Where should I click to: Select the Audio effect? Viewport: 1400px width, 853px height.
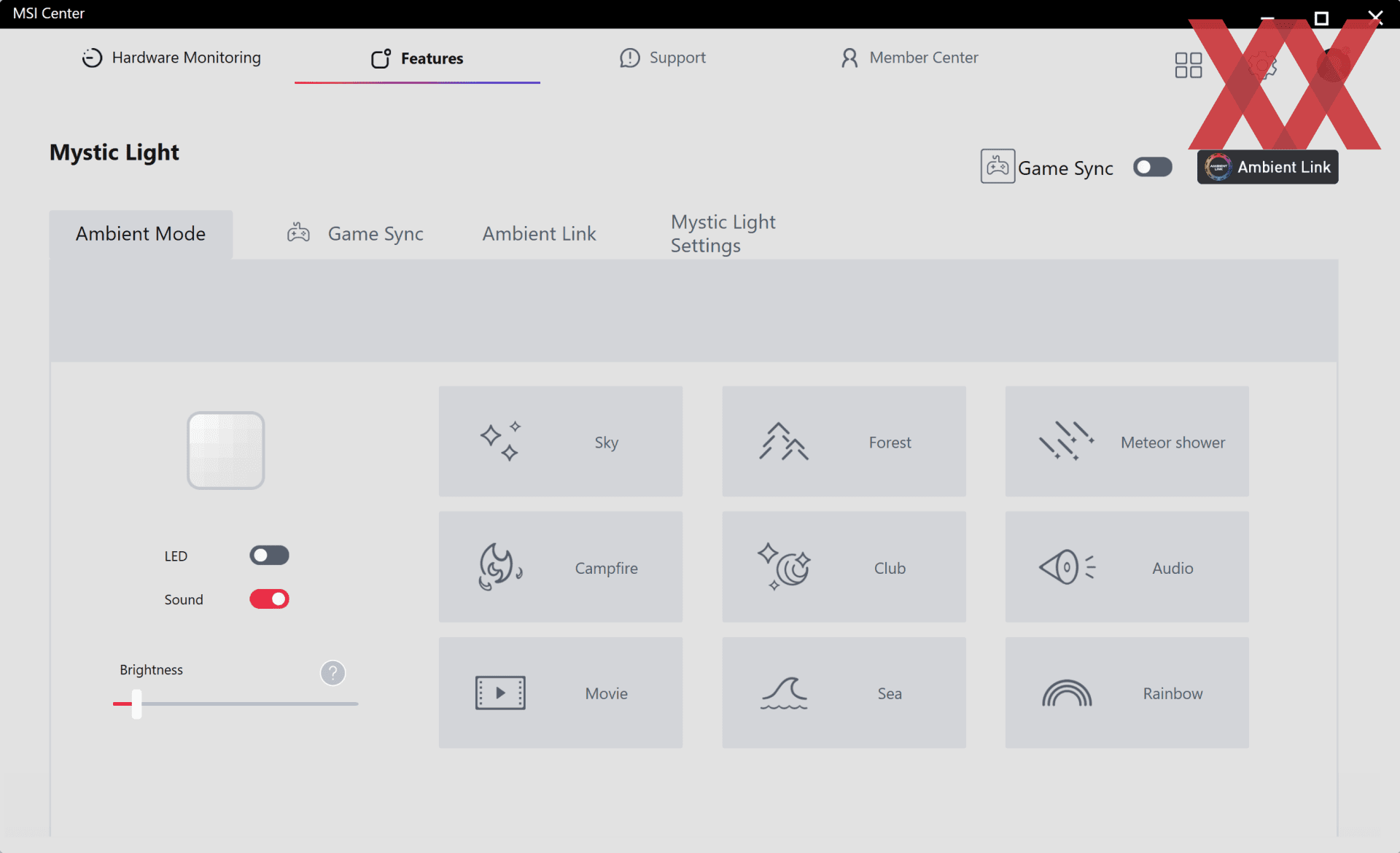pyautogui.click(x=1127, y=567)
